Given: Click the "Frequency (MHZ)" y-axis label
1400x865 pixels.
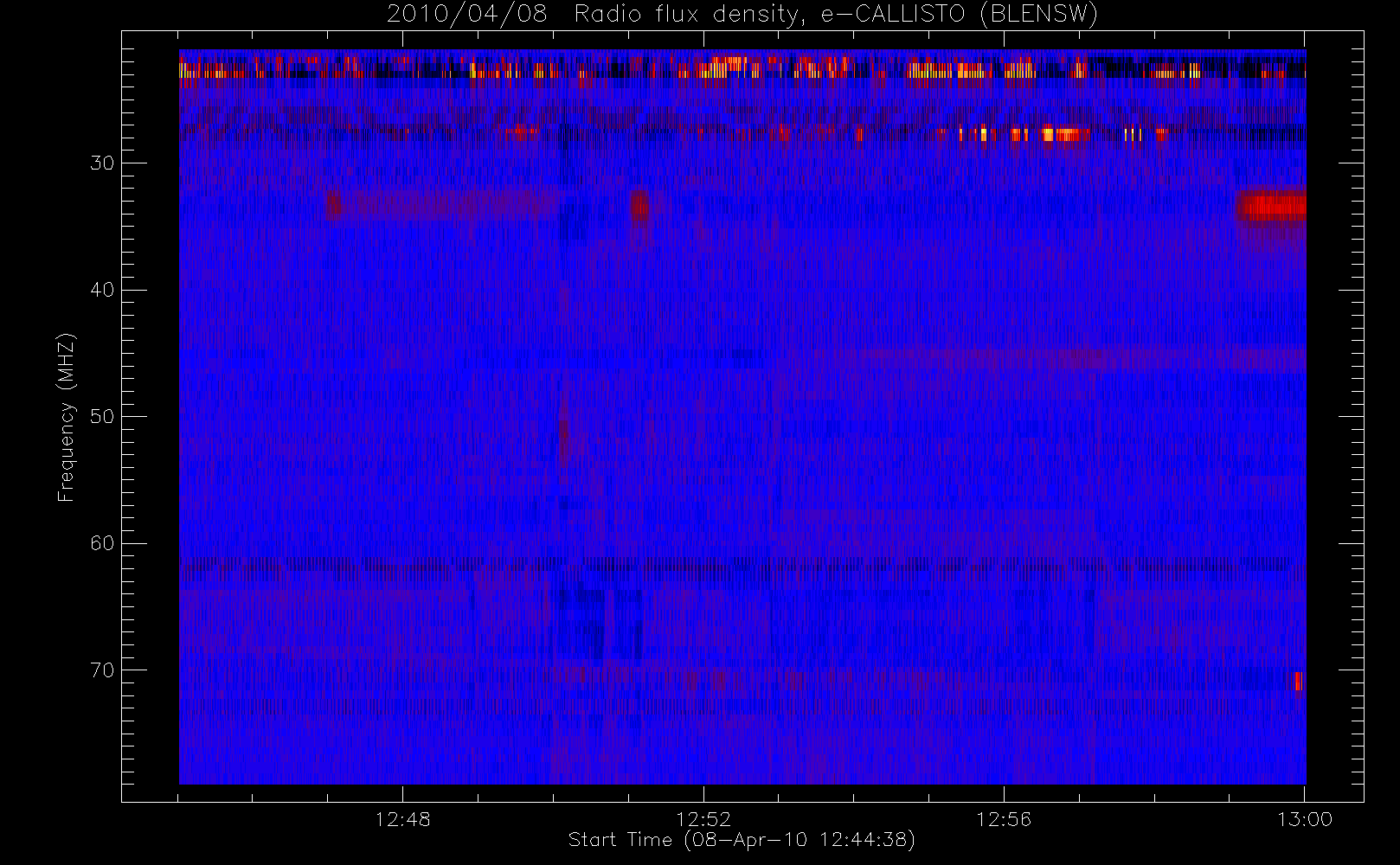Looking at the screenshot, I should pyautogui.click(x=66, y=417).
